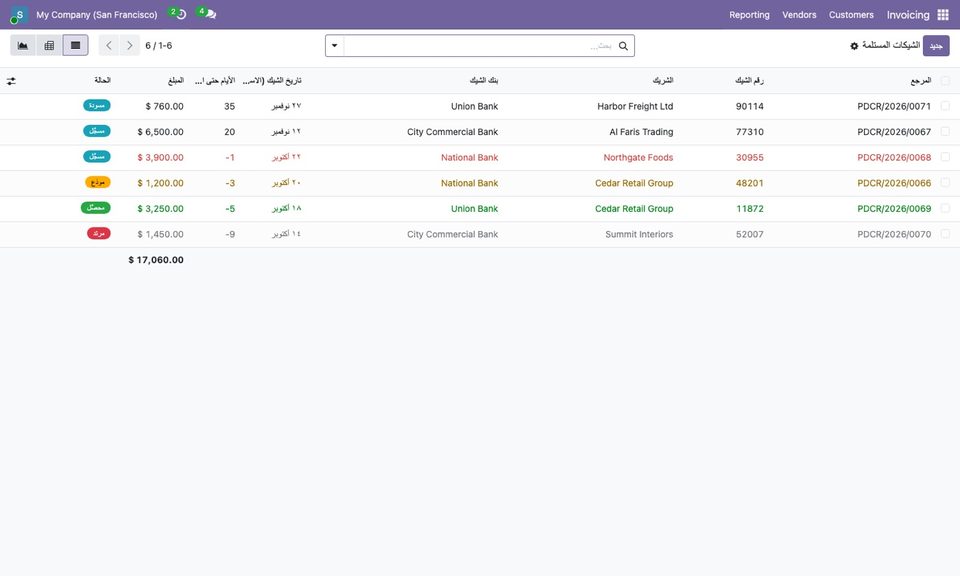Open the Reporting menu
The width and height of the screenshot is (960, 576).
(x=749, y=15)
